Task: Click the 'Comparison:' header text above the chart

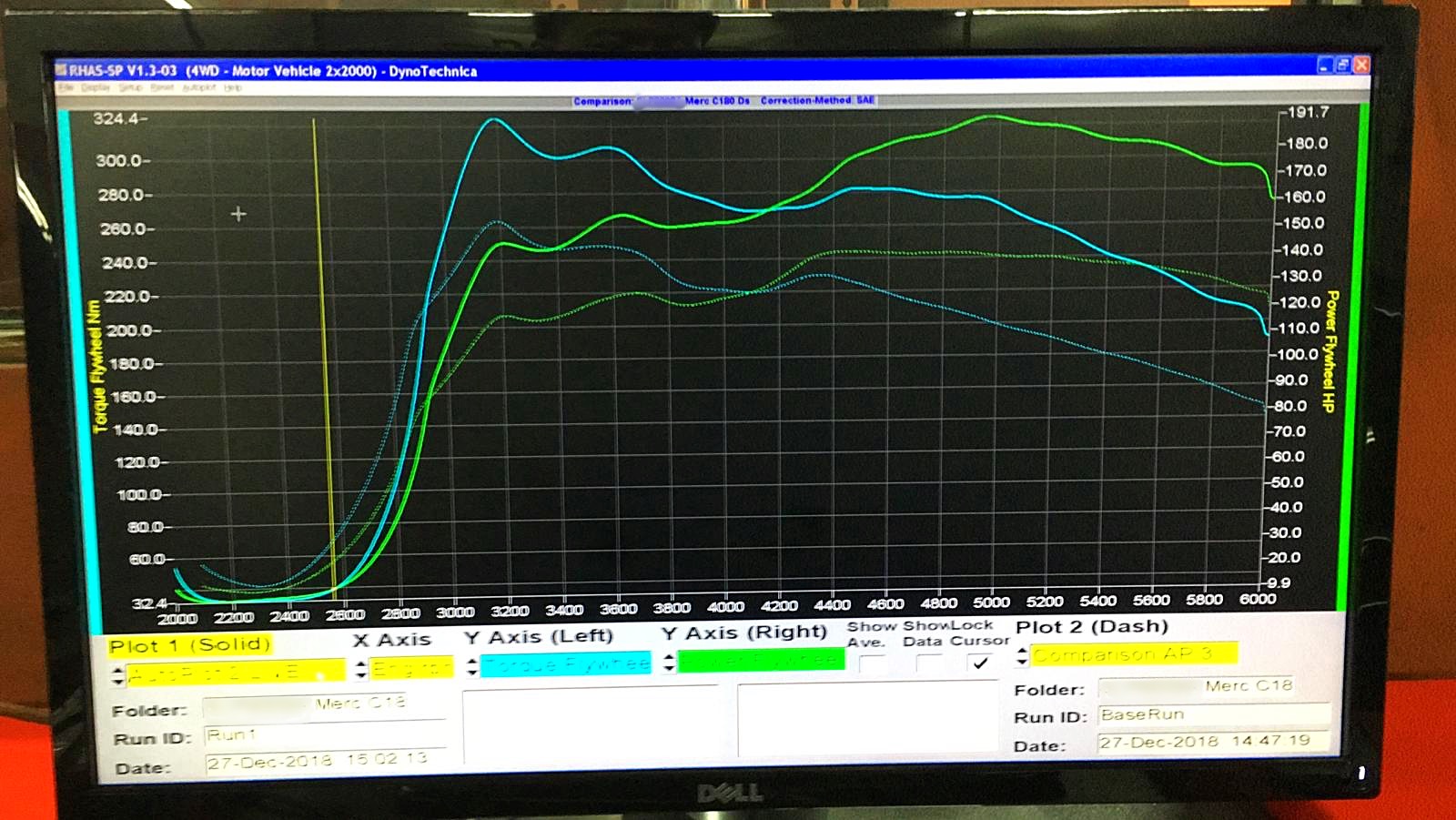Action: [602, 101]
